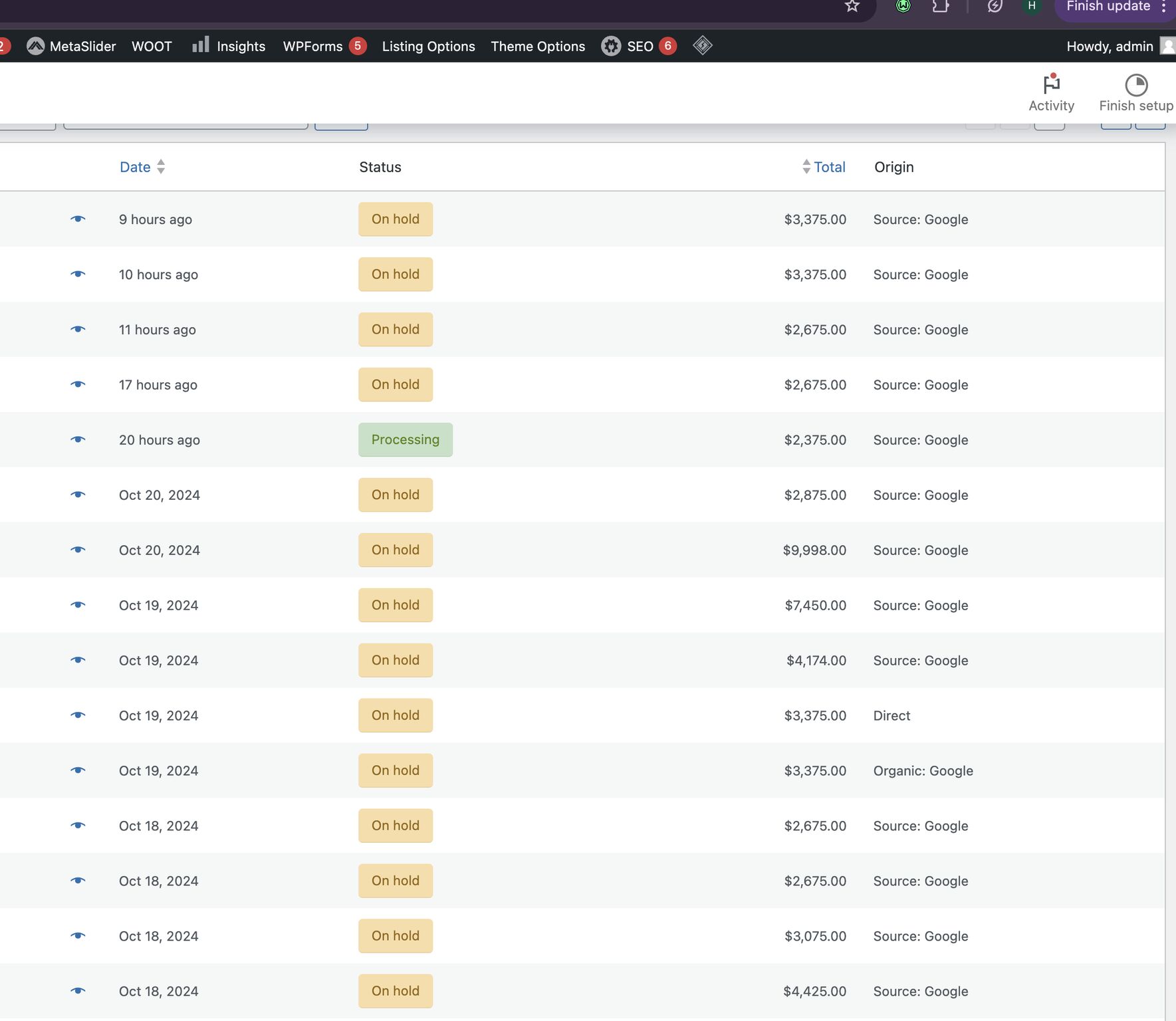Preview the order from 9 hours ago
Viewport: 1176px width, 1021px height.
click(x=78, y=219)
